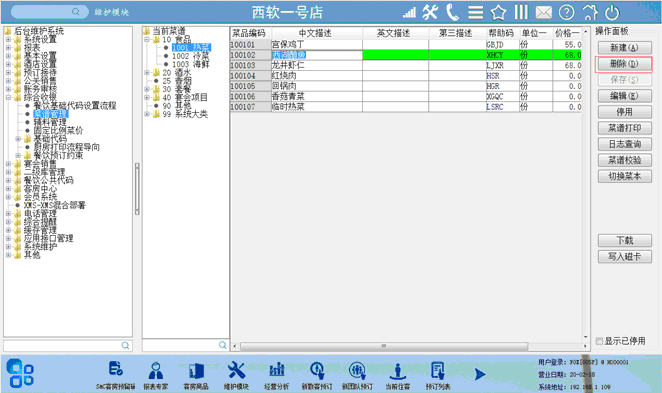Click the 删除(D) button

[624, 64]
